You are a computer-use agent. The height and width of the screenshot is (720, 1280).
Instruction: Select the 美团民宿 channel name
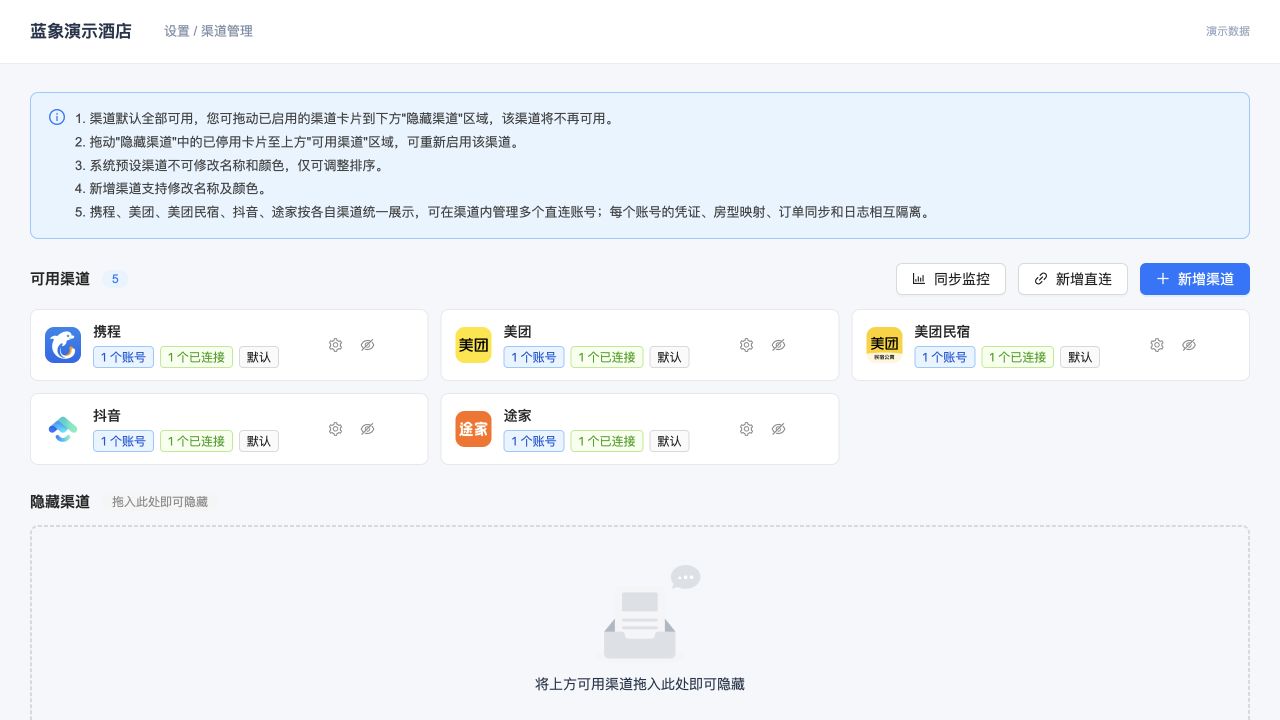(x=942, y=331)
